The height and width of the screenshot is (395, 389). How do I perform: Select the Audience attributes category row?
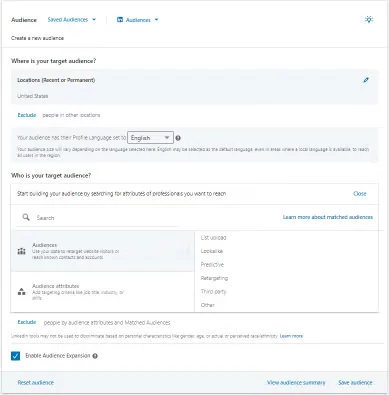pyautogui.click(x=103, y=292)
